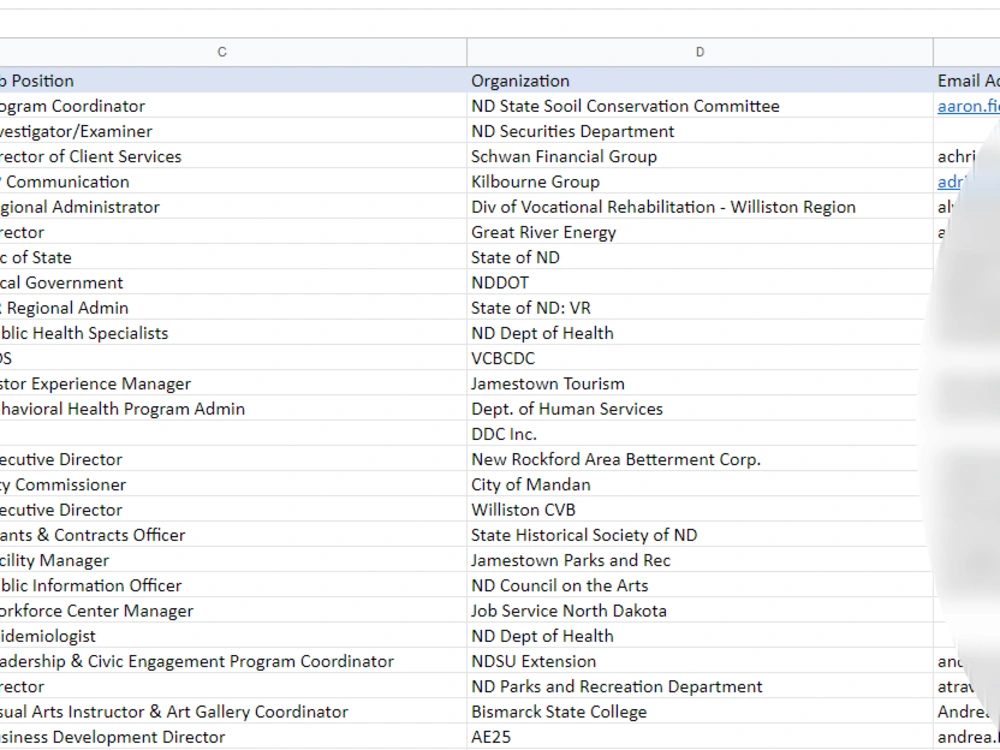The width and height of the screenshot is (1000, 750).
Task: Select Visual Arts Instructor & Art Gallery Coordinator cell
Action: tap(233, 712)
